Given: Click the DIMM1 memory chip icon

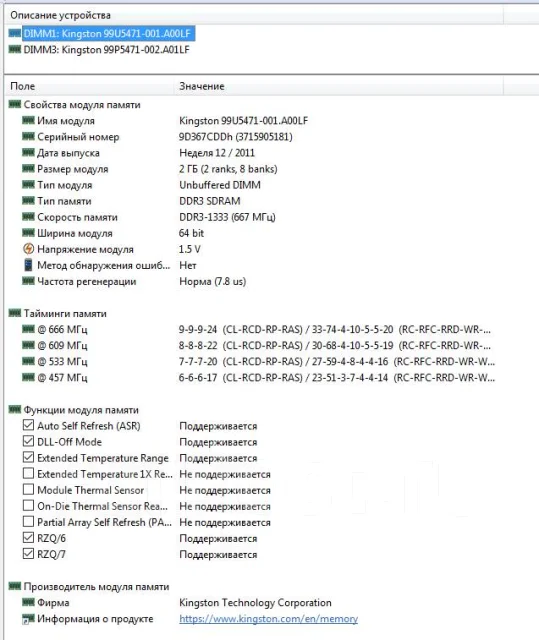Looking at the screenshot, I should [x=15, y=33].
